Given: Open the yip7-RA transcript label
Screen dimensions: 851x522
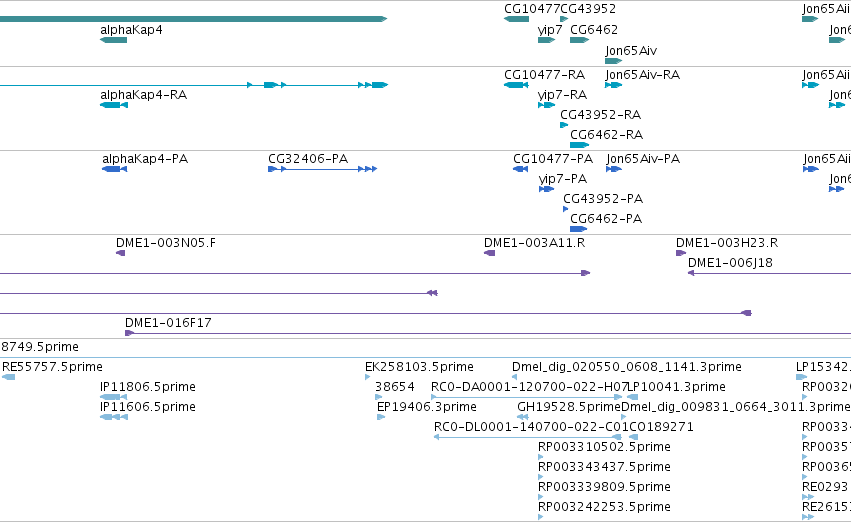Looking at the screenshot, I should click(x=562, y=95).
